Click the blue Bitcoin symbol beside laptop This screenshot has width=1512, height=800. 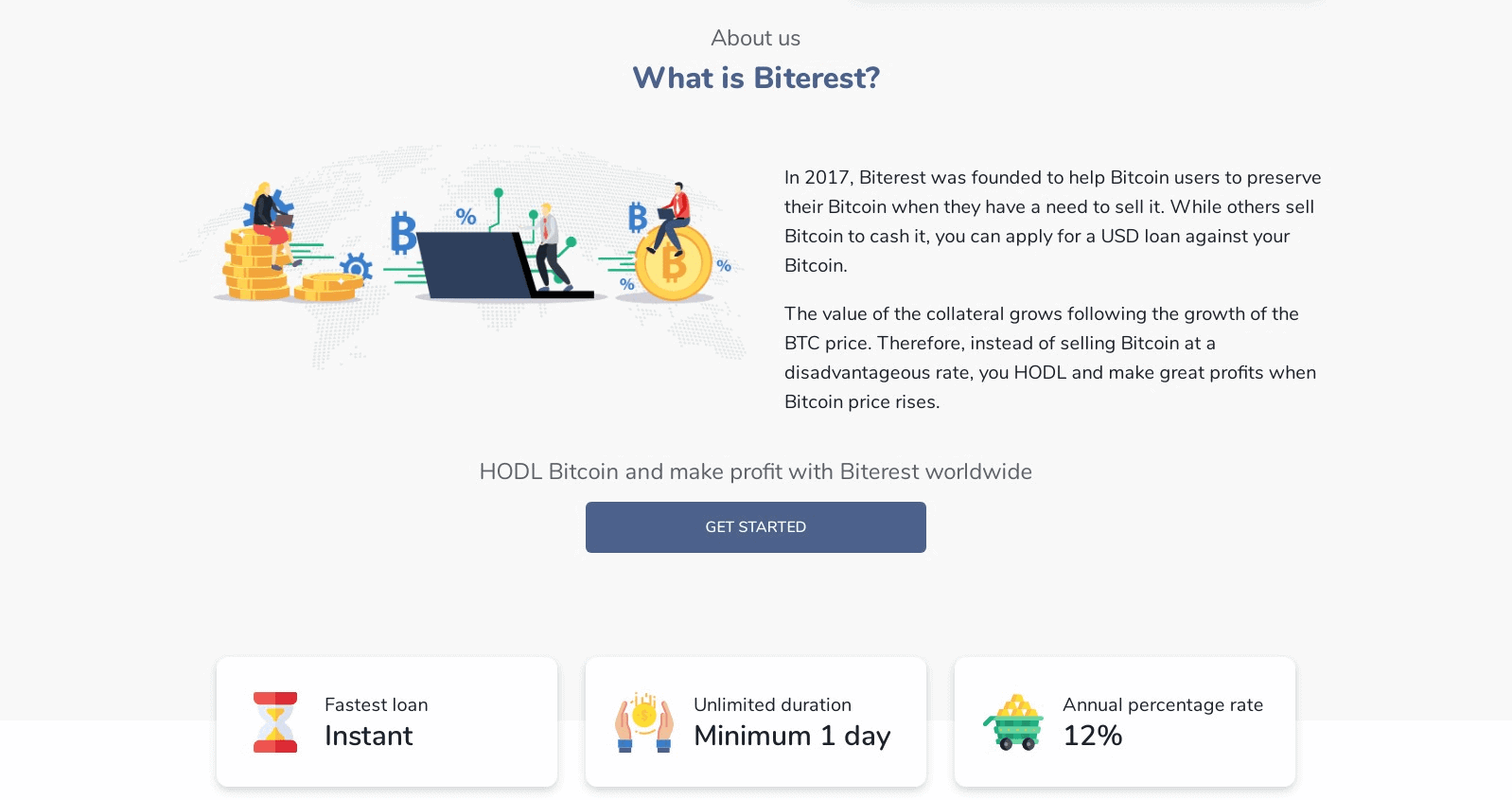(403, 233)
